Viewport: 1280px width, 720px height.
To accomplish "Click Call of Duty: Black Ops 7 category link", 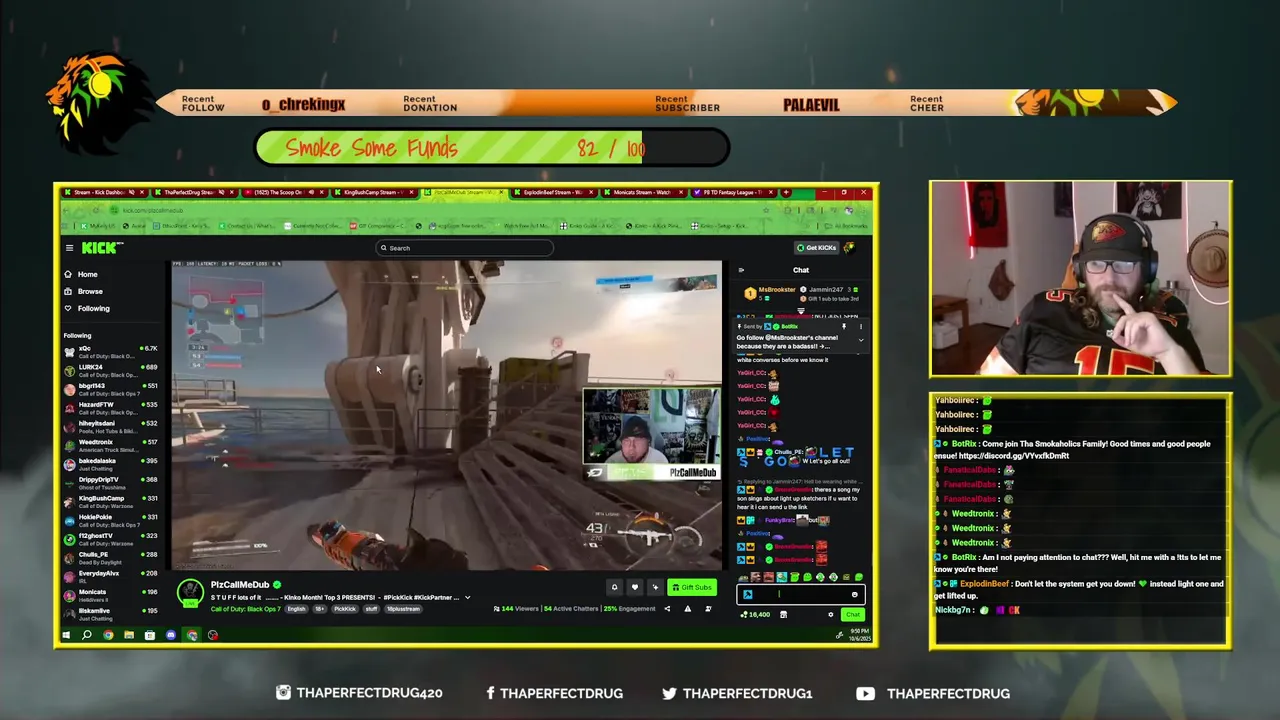I will point(247,609).
